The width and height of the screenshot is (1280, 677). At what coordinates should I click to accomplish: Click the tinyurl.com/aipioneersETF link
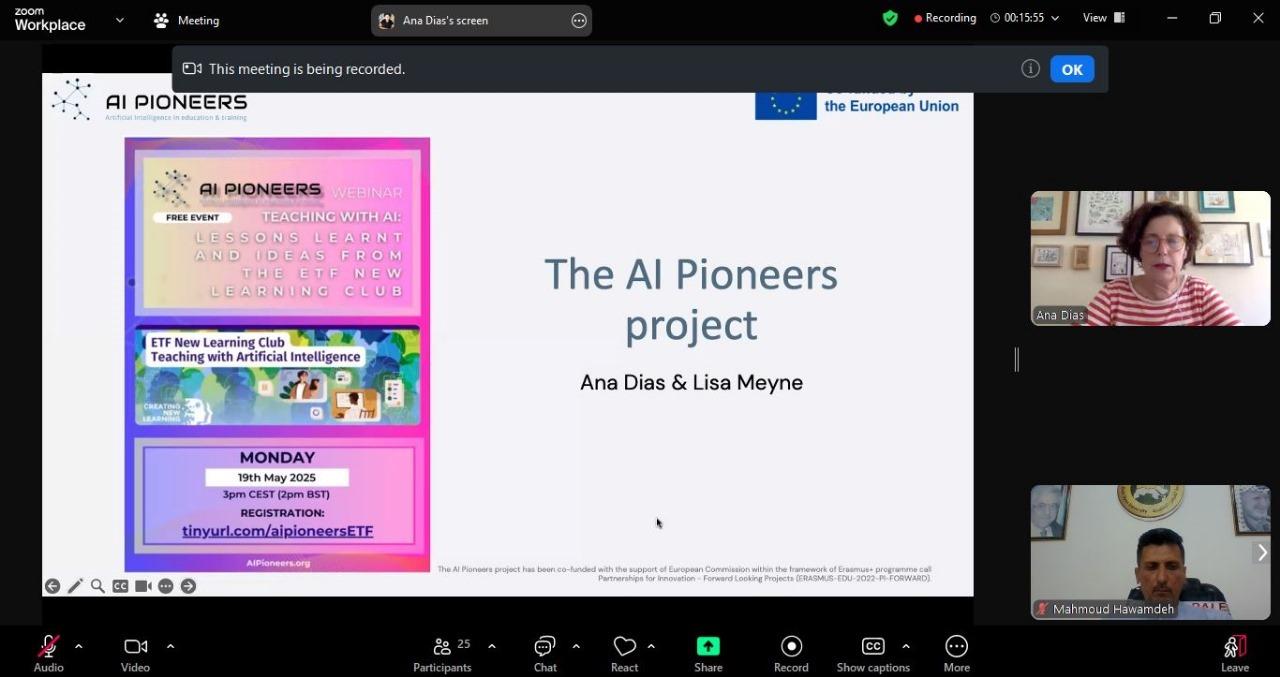tap(278, 531)
